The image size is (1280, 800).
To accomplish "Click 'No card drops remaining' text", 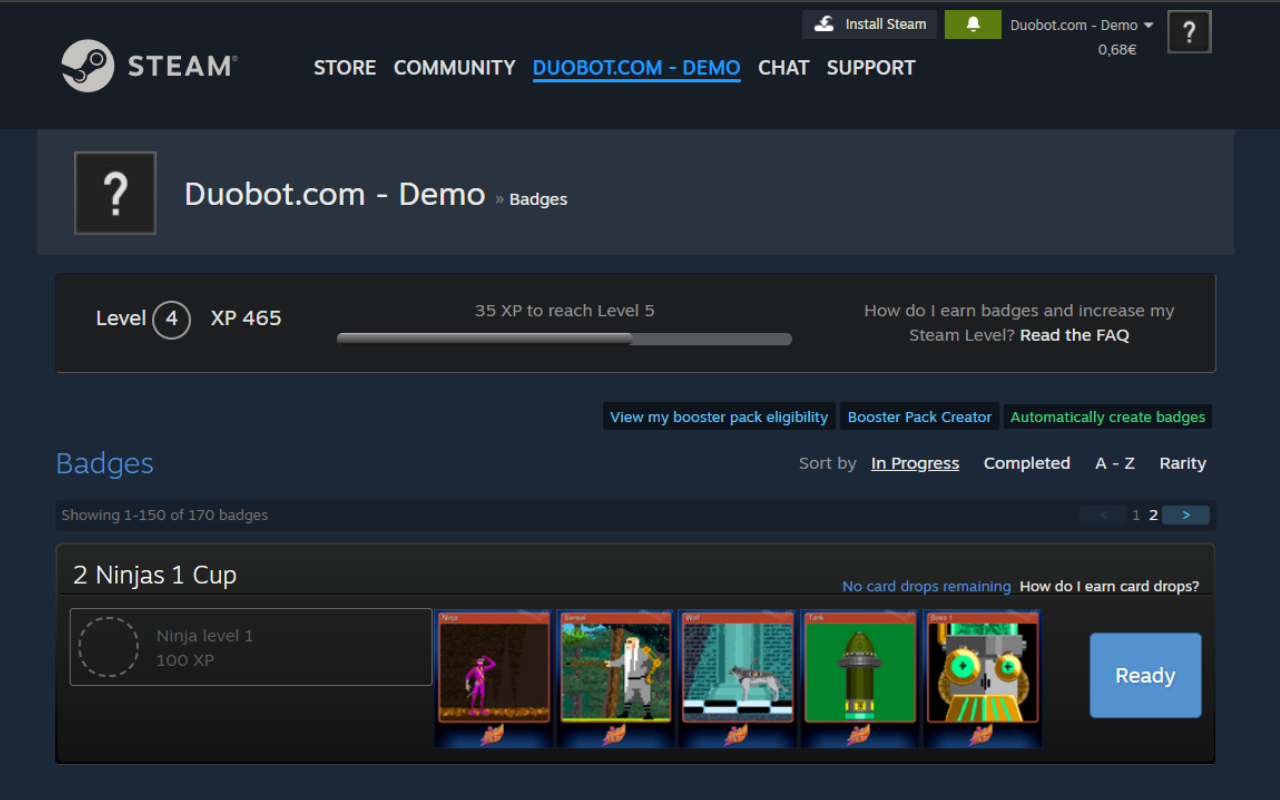I will tap(926, 586).
